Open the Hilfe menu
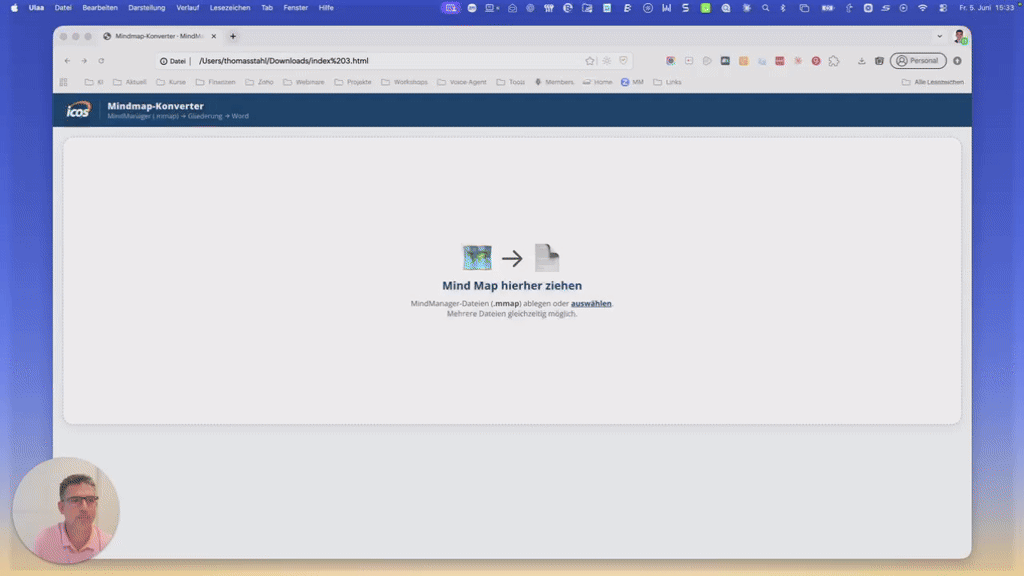The width and height of the screenshot is (1024, 576). (327, 8)
